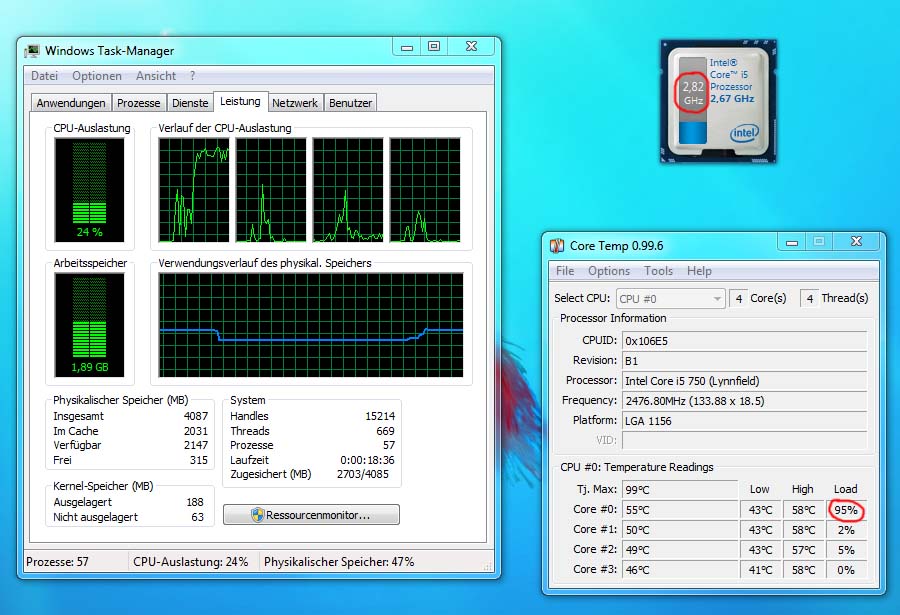Open the File menu in Core Temp

(565, 270)
